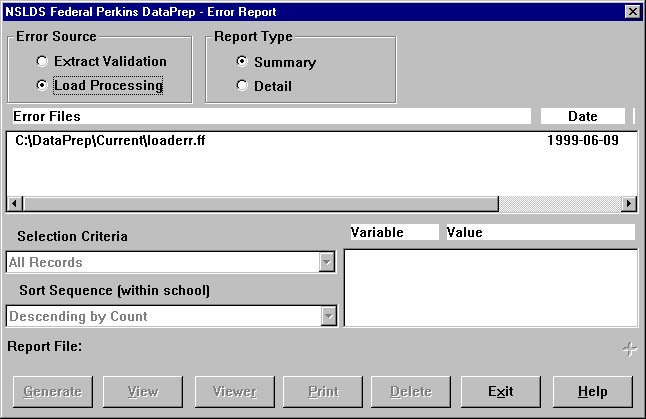Select the C:\DataPrep\Current\loaderr.ff file row
646x419 pixels.
pyautogui.click(x=321, y=140)
